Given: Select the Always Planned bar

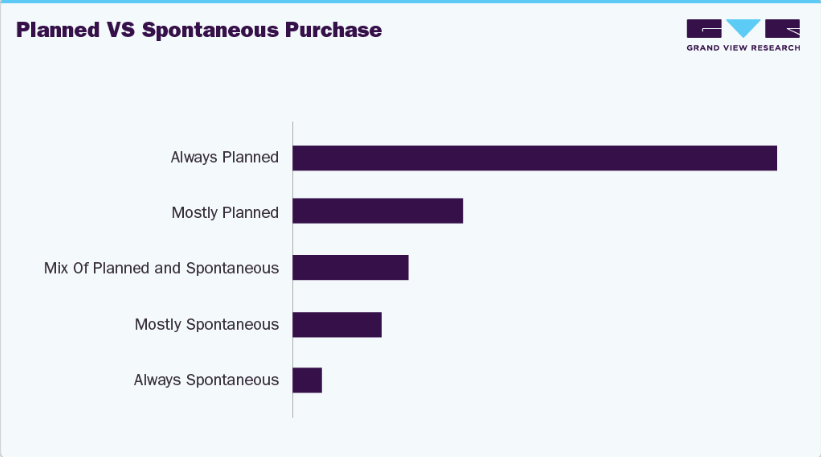Looking at the screenshot, I should [x=535, y=158].
